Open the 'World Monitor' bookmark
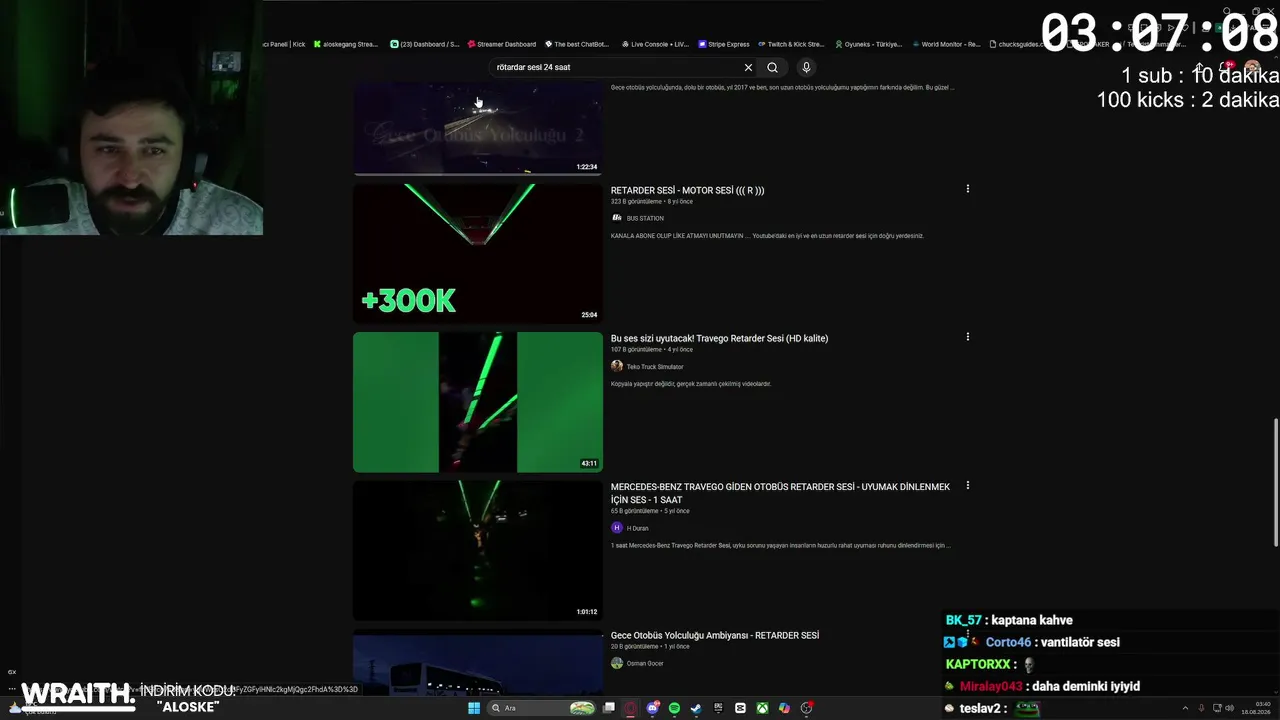Screen dimensions: 1280x720 click(x=946, y=44)
